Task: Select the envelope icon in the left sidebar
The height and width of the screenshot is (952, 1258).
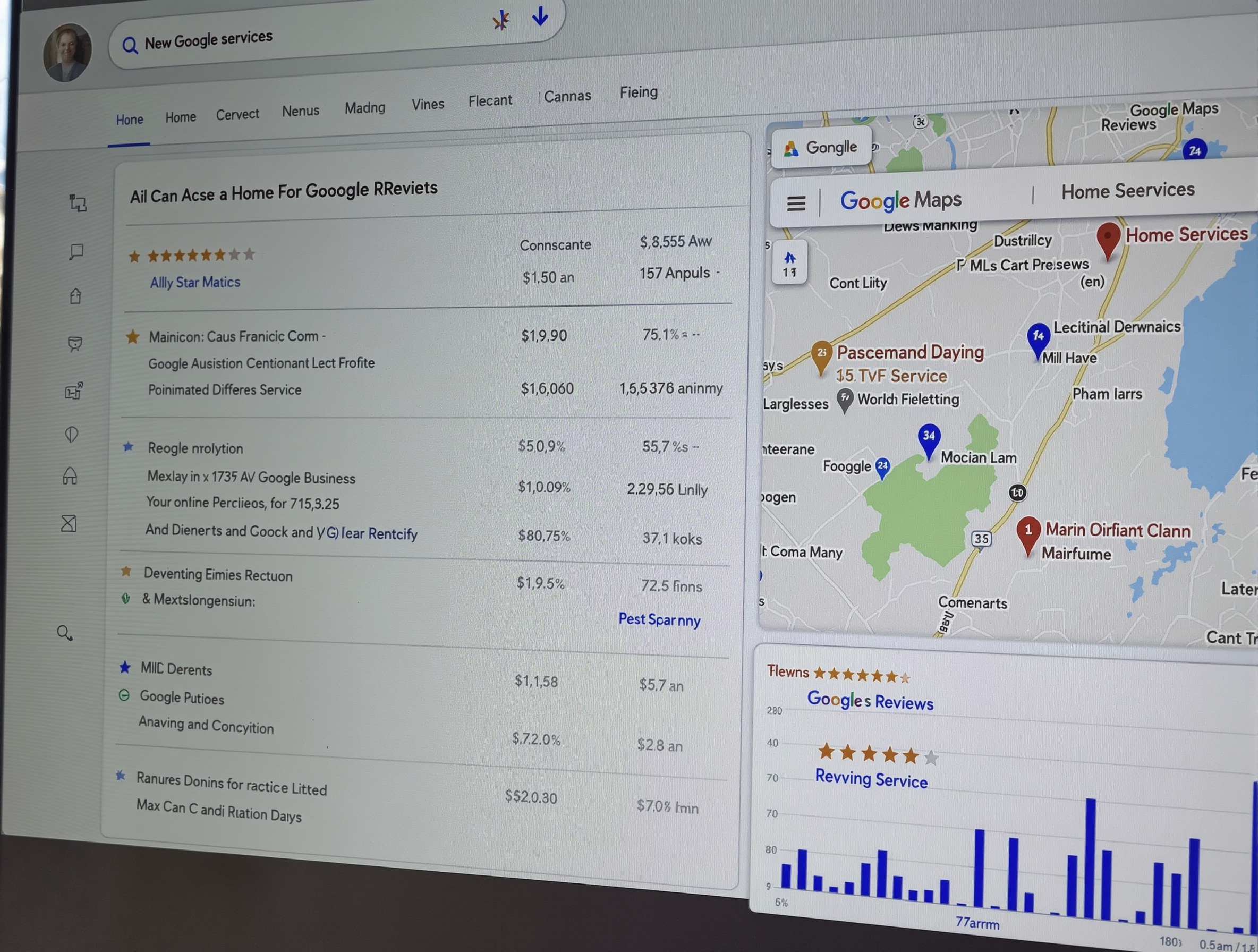Action: coord(70,523)
